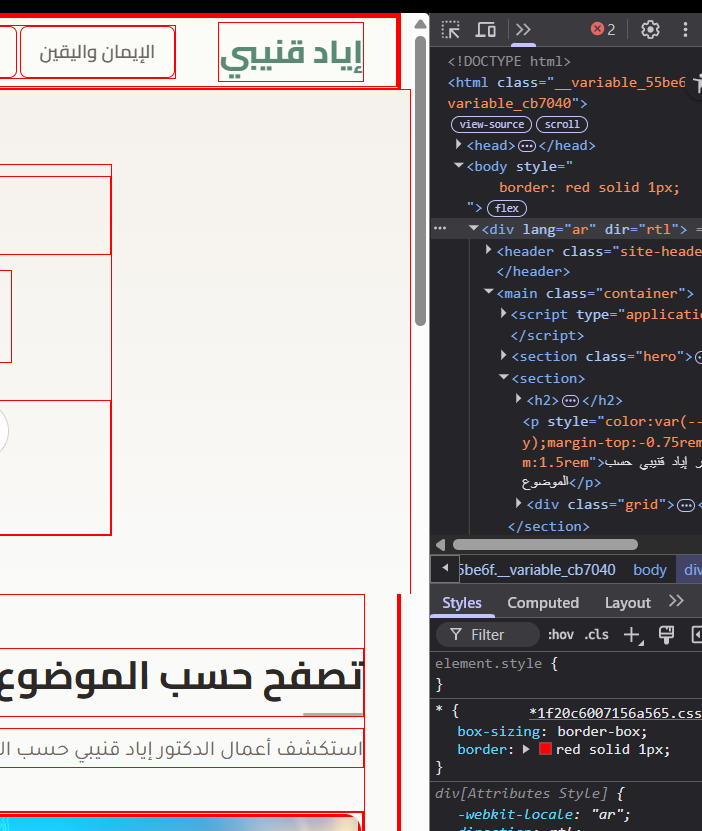The width and height of the screenshot is (702, 831).
Task: Toggle the computed styles sidebar icon
Action: pyautogui.click(x=697, y=634)
